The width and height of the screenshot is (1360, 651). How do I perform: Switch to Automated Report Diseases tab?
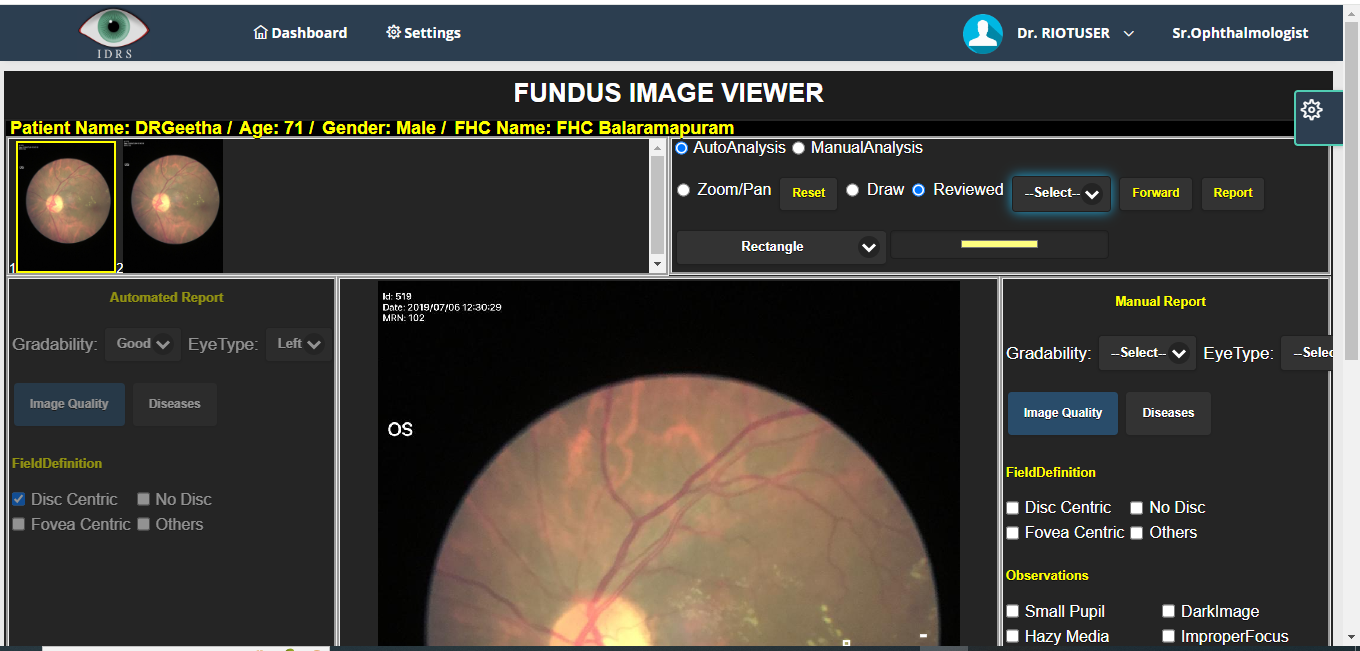(x=175, y=404)
